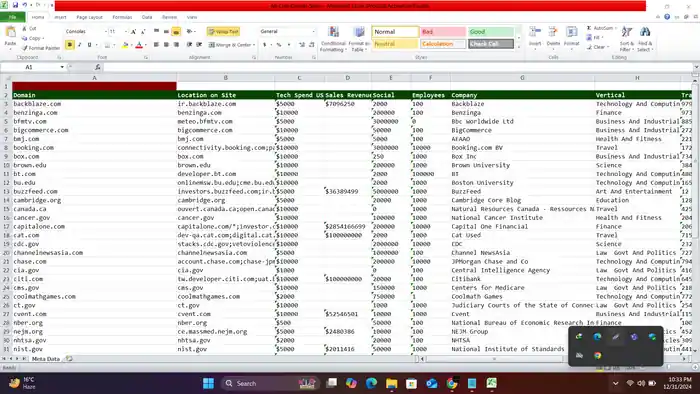Screen dimensions: 700x394
Task: Click the Decrease Indent icon
Action: [x=189, y=45]
